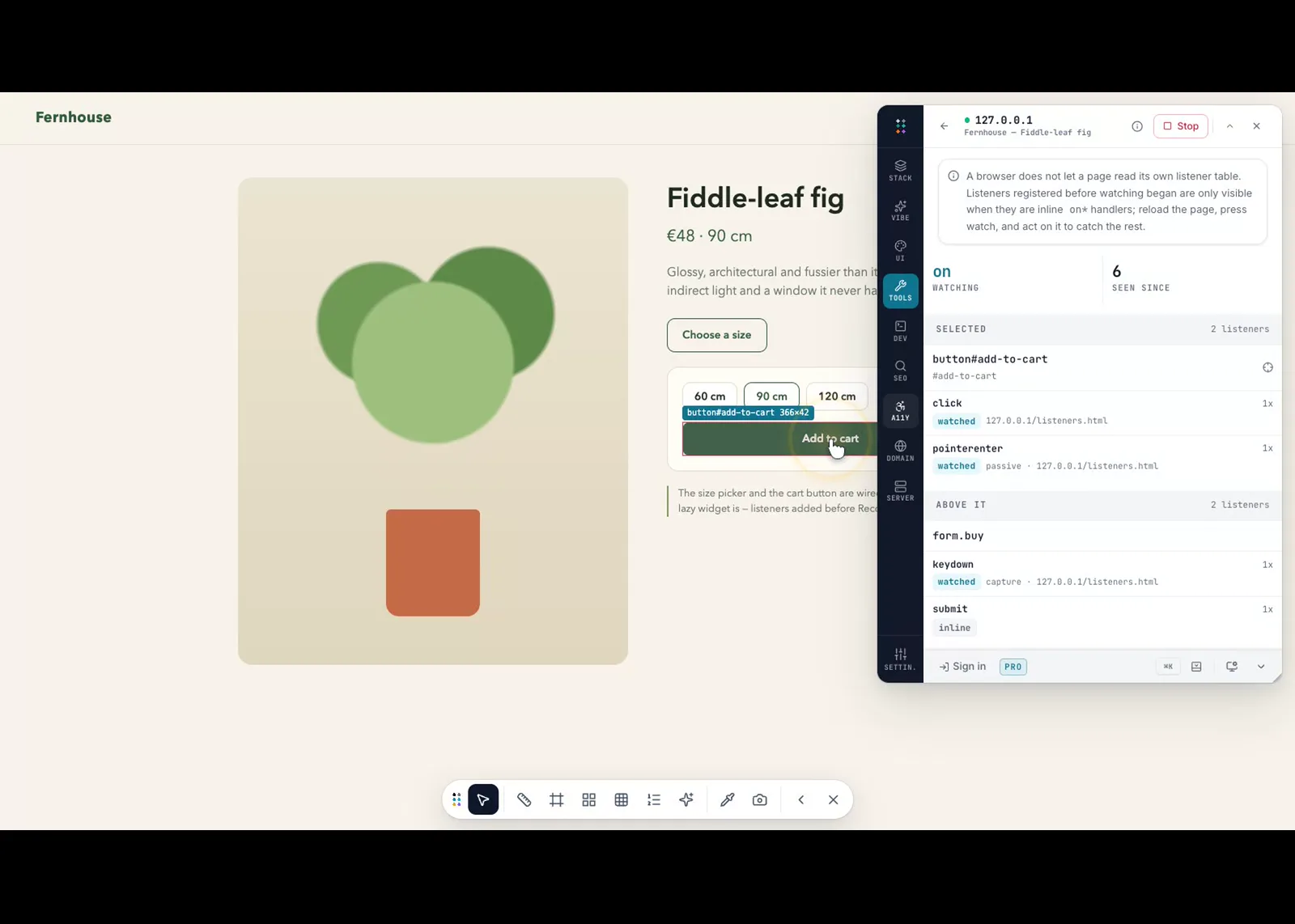Image resolution: width=1295 pixels, height=924 pixels.
Task: Open Settings sliders at sidebar bottom
Action: pos(900,659)
